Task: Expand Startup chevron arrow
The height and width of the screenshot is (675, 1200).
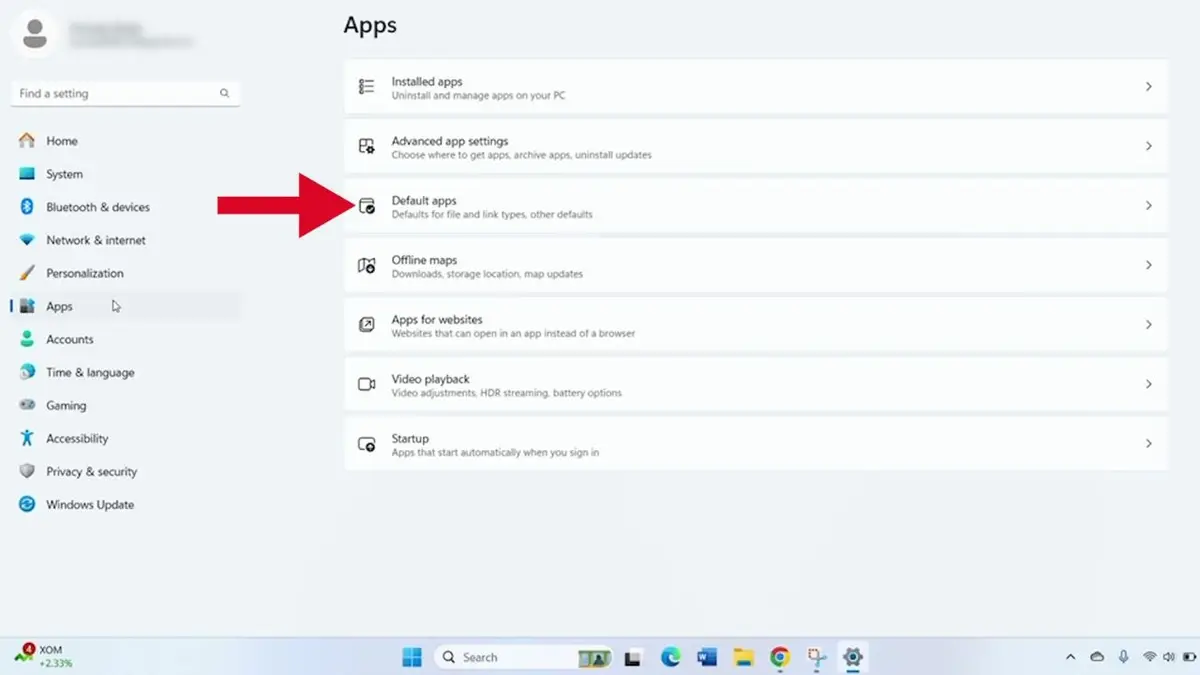Action: tap(1149, 444)
